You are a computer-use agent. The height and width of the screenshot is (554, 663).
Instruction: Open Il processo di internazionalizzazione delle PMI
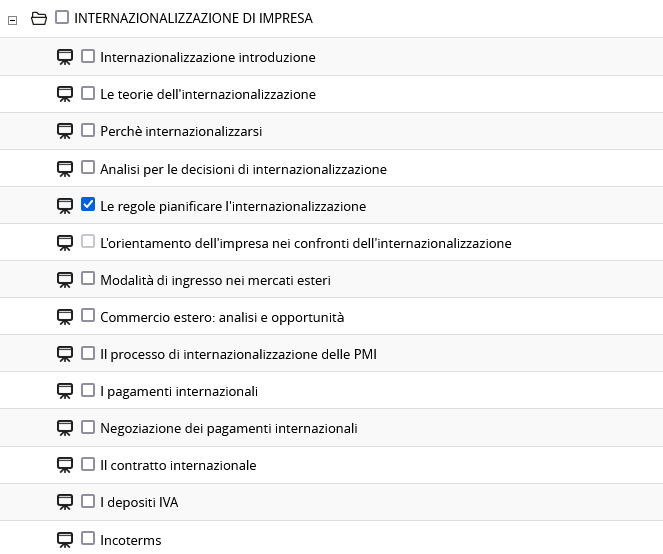[238, 354]
